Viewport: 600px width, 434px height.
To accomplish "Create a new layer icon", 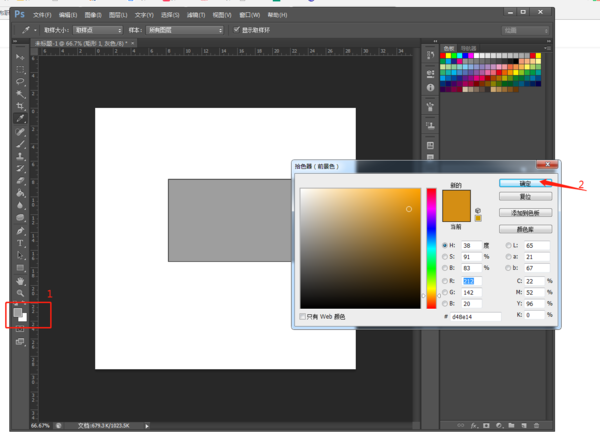I will pos(524,425).
